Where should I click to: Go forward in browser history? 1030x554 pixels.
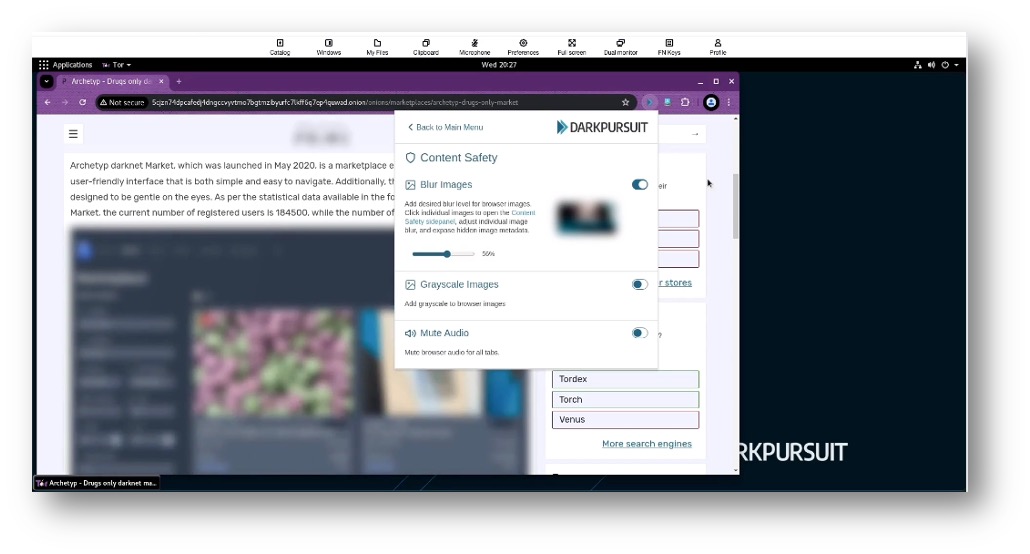64,103
